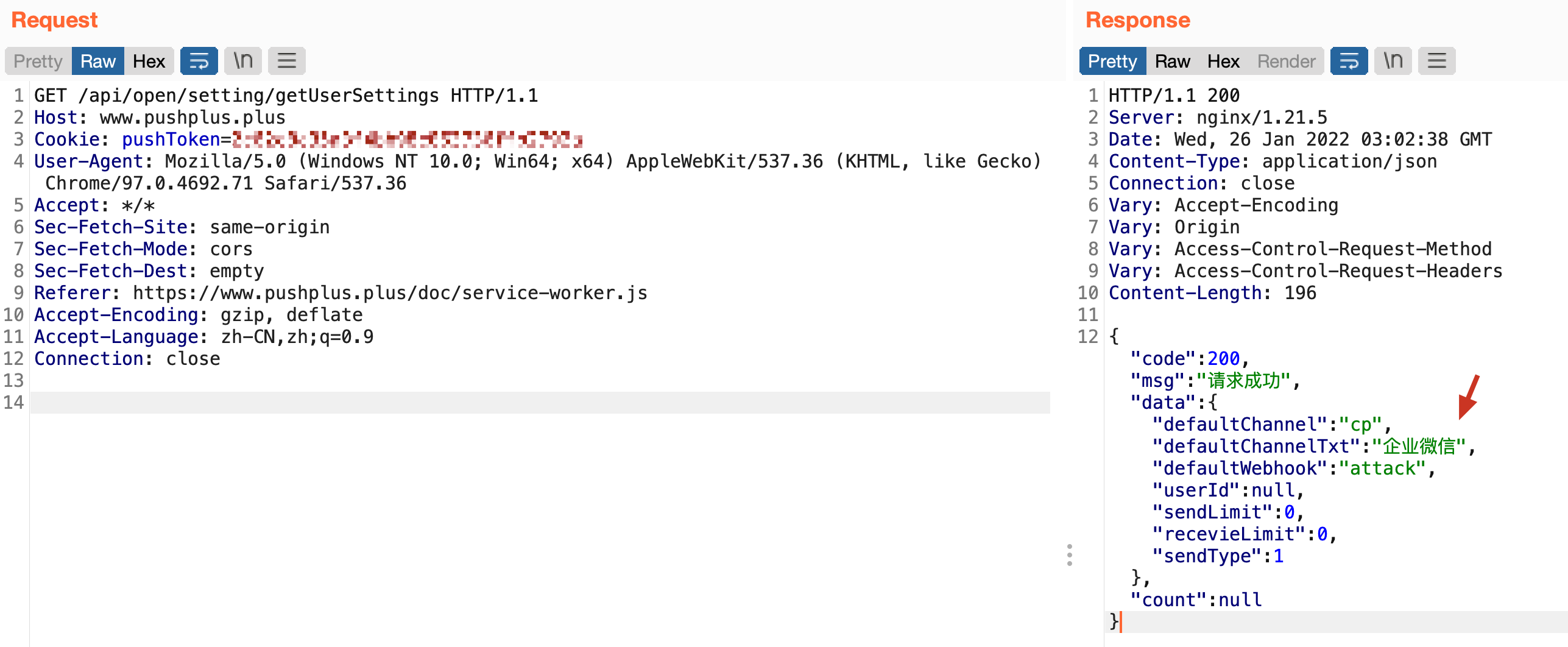This screenshot has width=1568, height=647.
Task: Click the Date header in response
Action: [1300, 140]
